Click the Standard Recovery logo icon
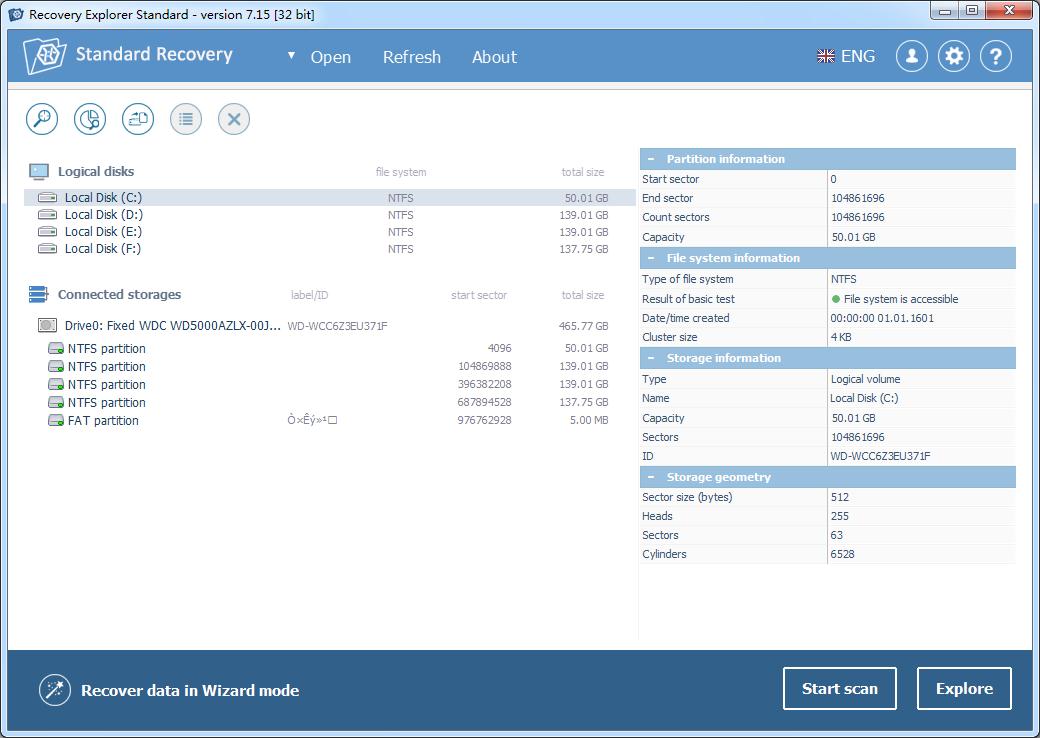Screen dimensions: 1040x738 44,56
